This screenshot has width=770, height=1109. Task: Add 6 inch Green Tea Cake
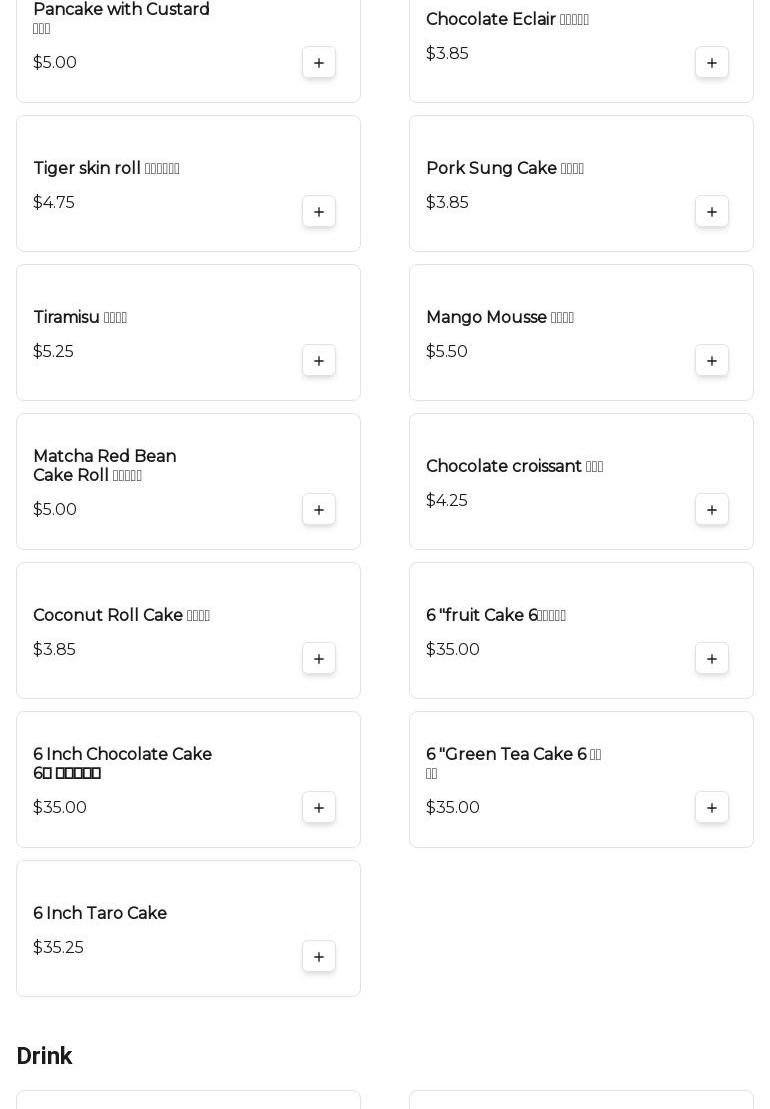click(x=712, y=808)
